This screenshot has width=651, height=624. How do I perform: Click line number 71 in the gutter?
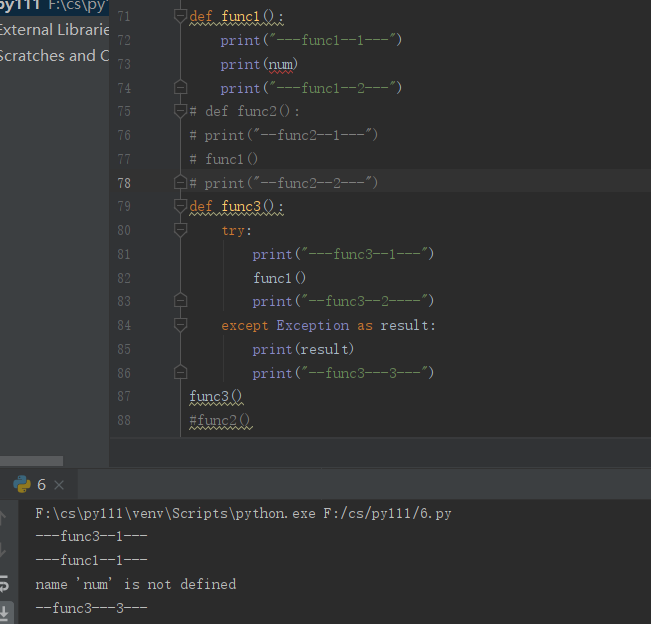pyautogui.click(x=124, y=16)
